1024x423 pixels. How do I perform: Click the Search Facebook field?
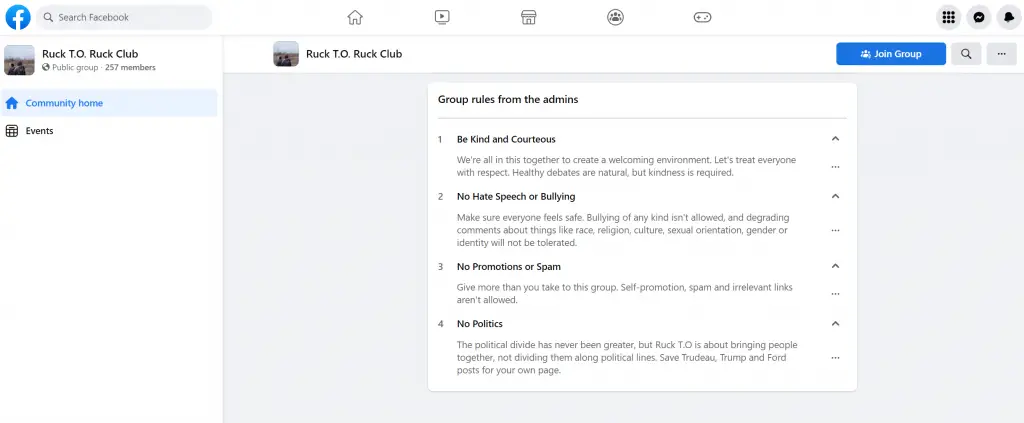coord(124,18)
